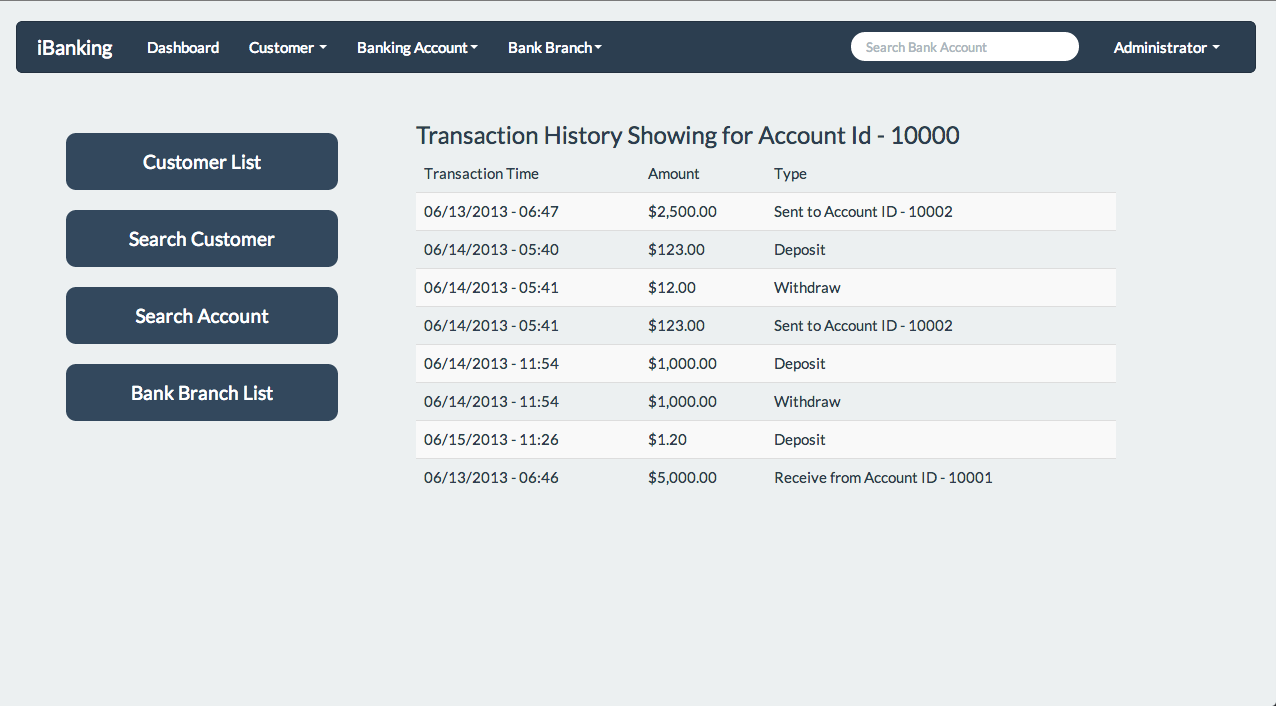Open the Search Account page
The width and height of the screenshot is (1276, 706).
click(x=201, y=315)
